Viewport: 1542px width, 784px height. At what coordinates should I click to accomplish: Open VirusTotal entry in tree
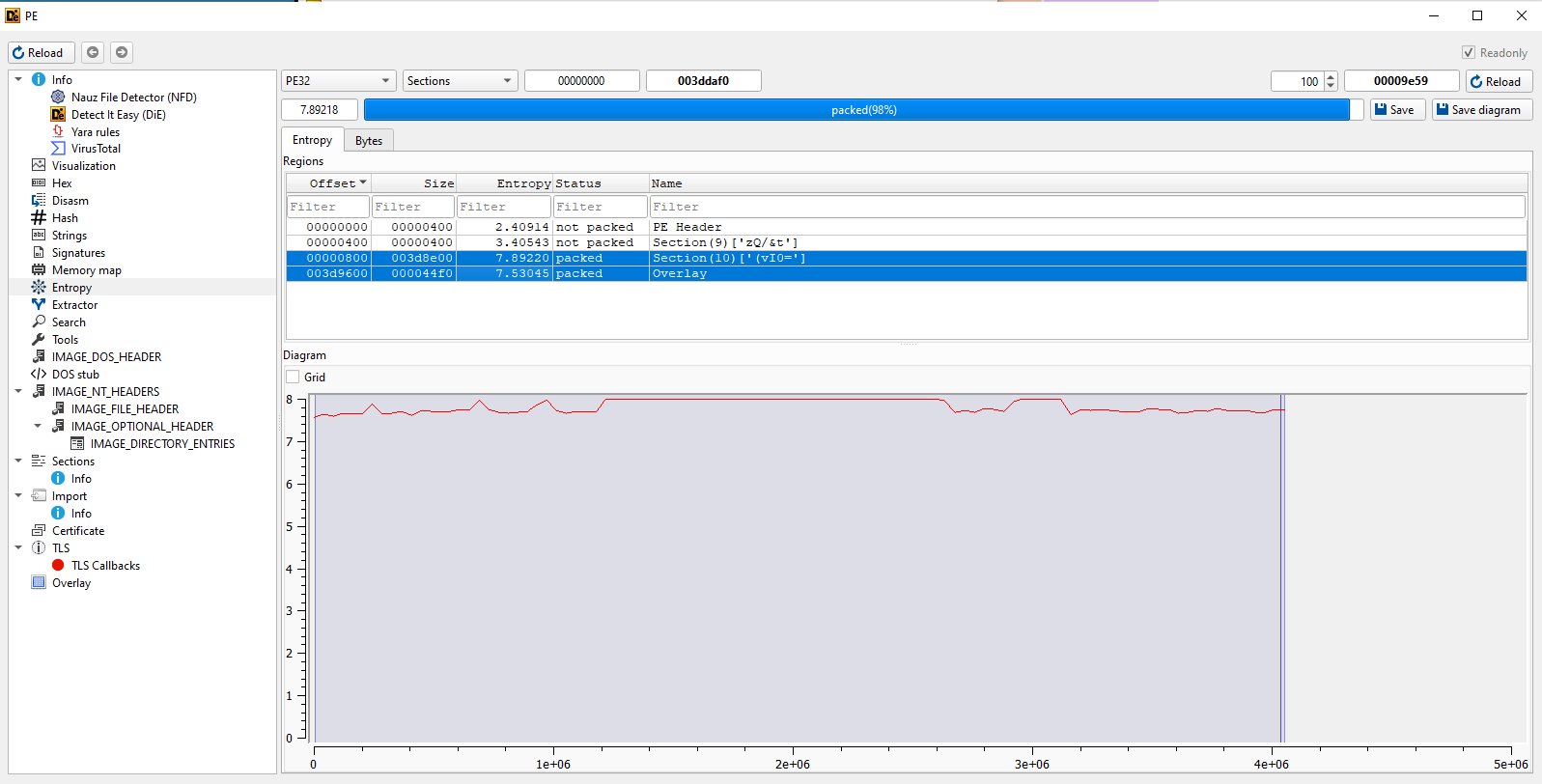(x=96, y=149)
